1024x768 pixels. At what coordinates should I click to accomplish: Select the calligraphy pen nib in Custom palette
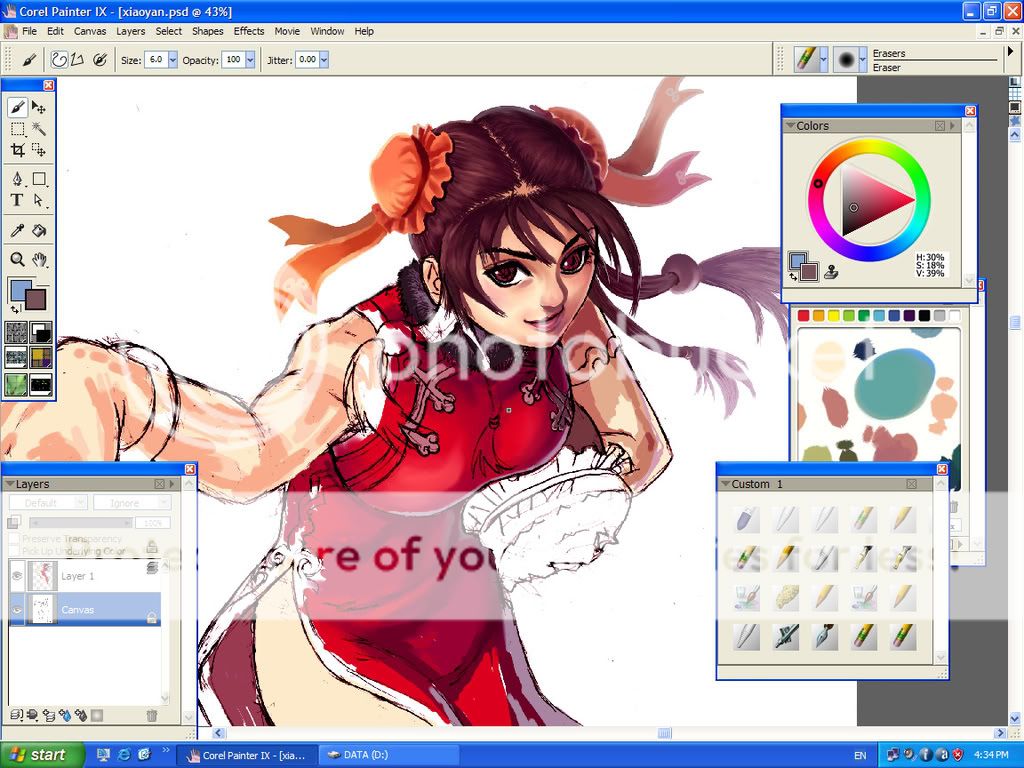[x=824, y=637]
